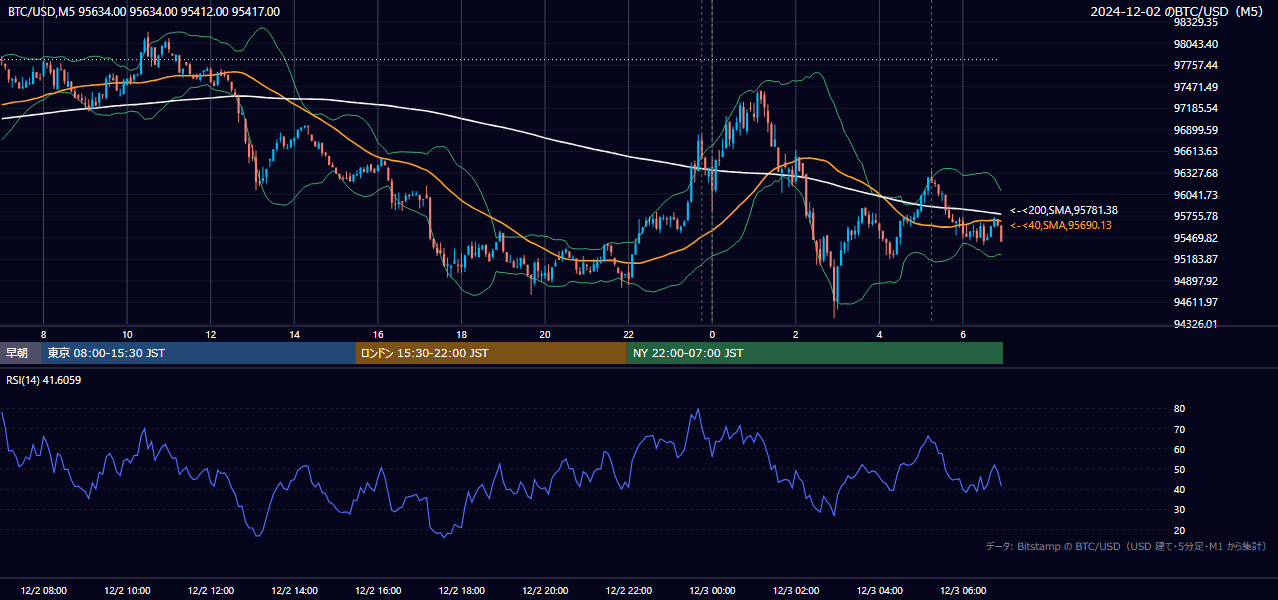The height and width of the screenshot is (600, 1278).
Task: Click RSI scale value 70
Action: click(1180, 429)
